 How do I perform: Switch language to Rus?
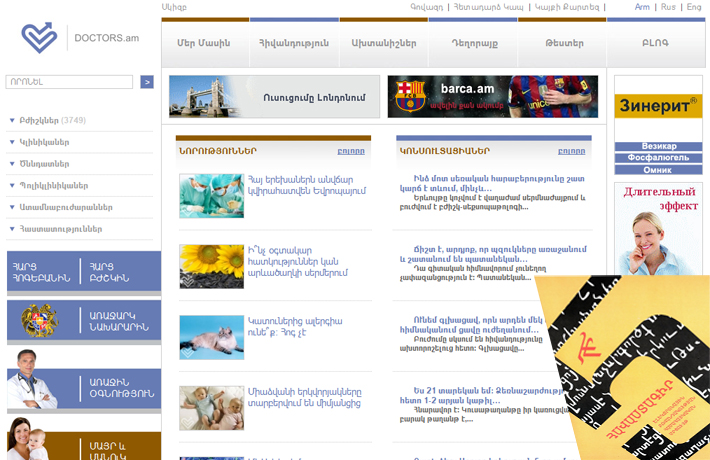(x=668, y=7)
